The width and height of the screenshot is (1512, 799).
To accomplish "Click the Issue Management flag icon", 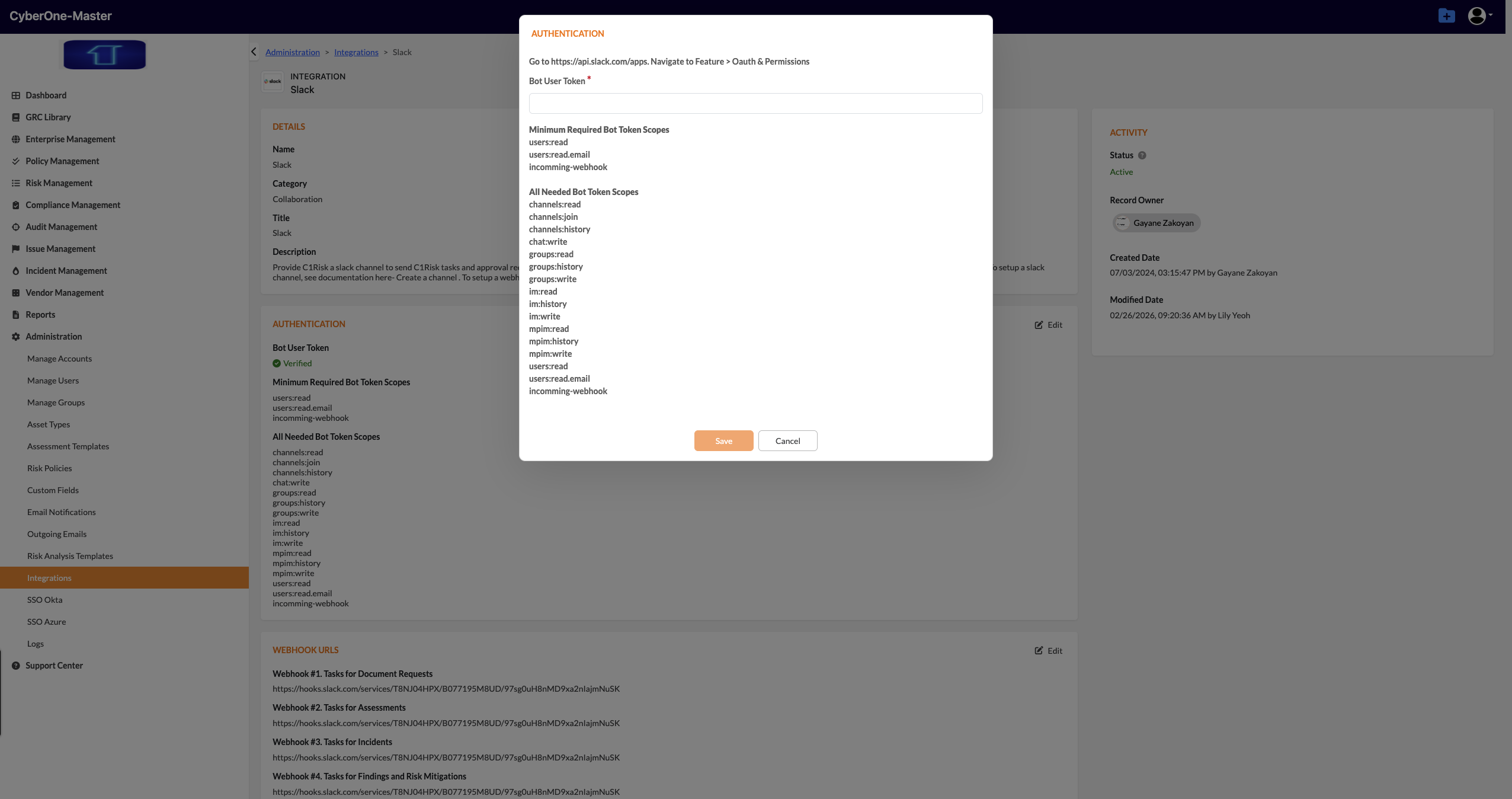I will (16, 249).
